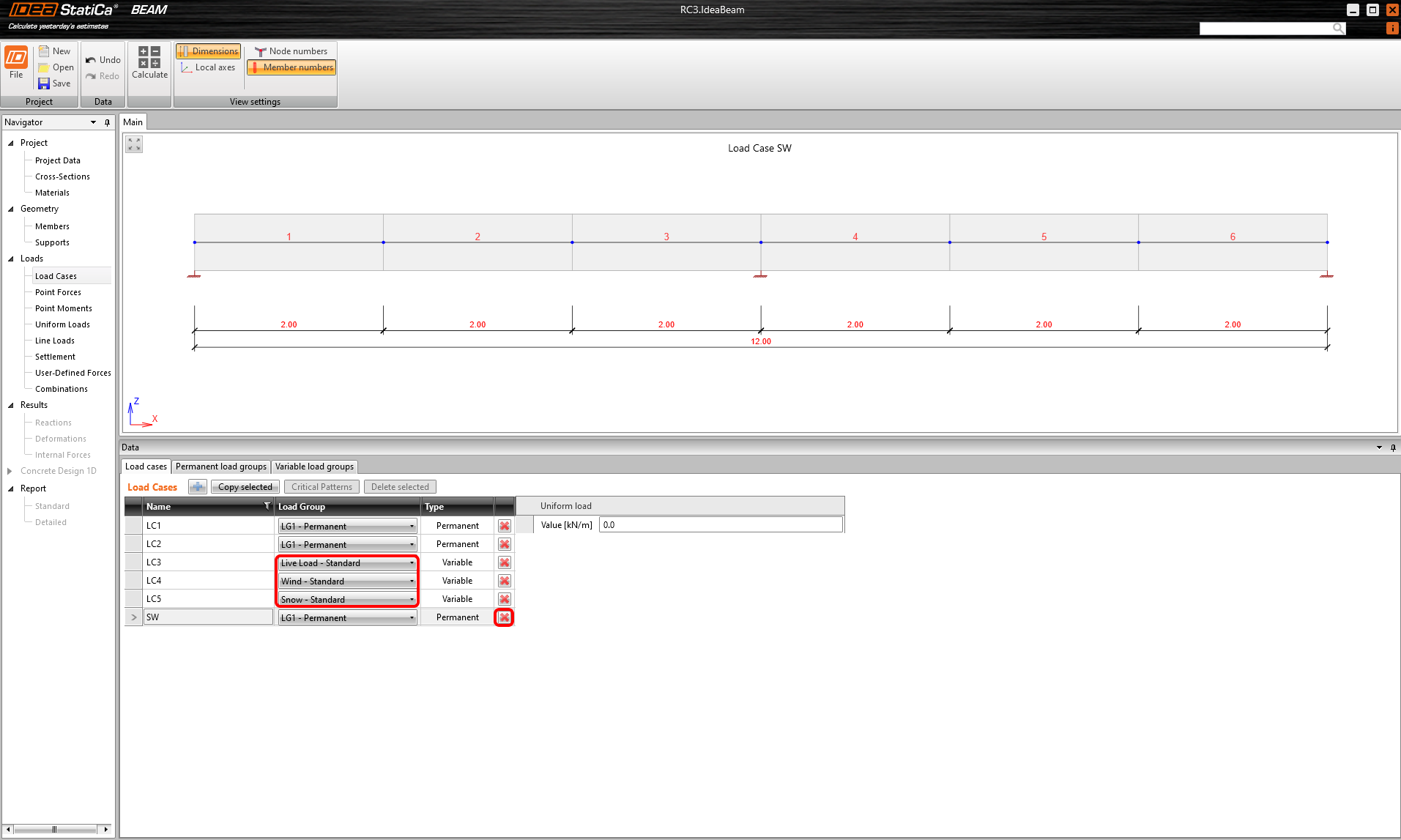This screenshot has width=1401, height=840.
Task: Save the current project
Action: (55, 83)
